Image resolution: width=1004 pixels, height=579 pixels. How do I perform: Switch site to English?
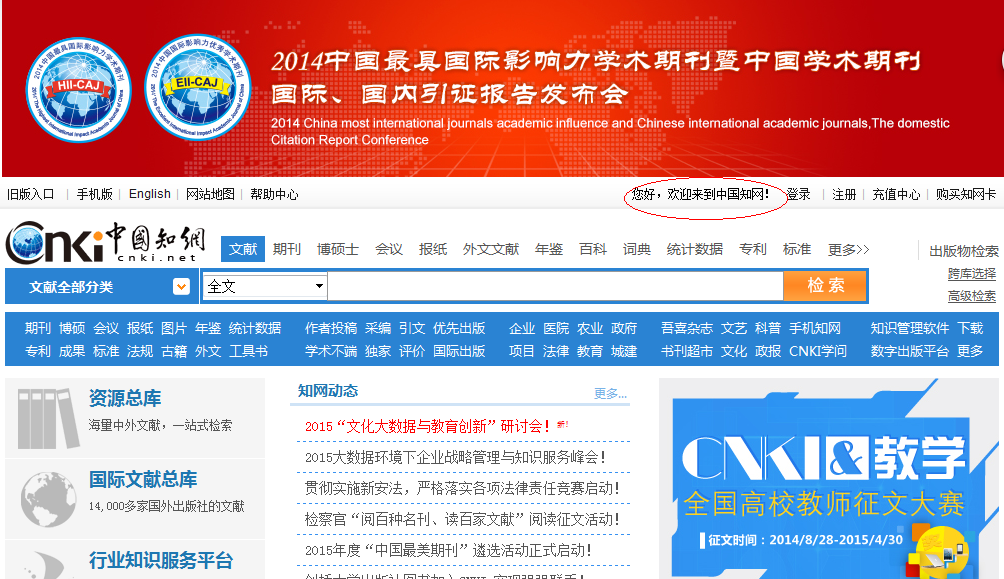click(x=150, y=194)
